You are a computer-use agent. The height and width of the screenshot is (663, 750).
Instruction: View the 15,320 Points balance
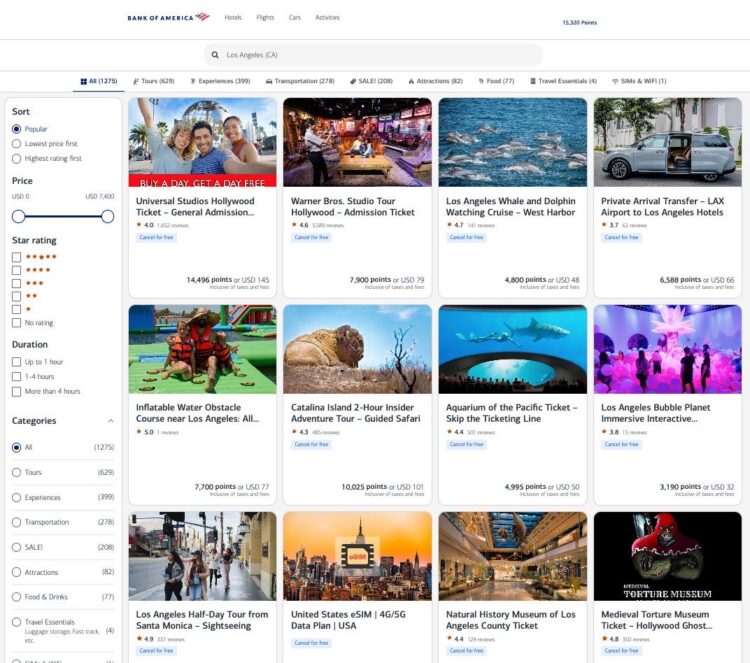click(x=579, y=22)
